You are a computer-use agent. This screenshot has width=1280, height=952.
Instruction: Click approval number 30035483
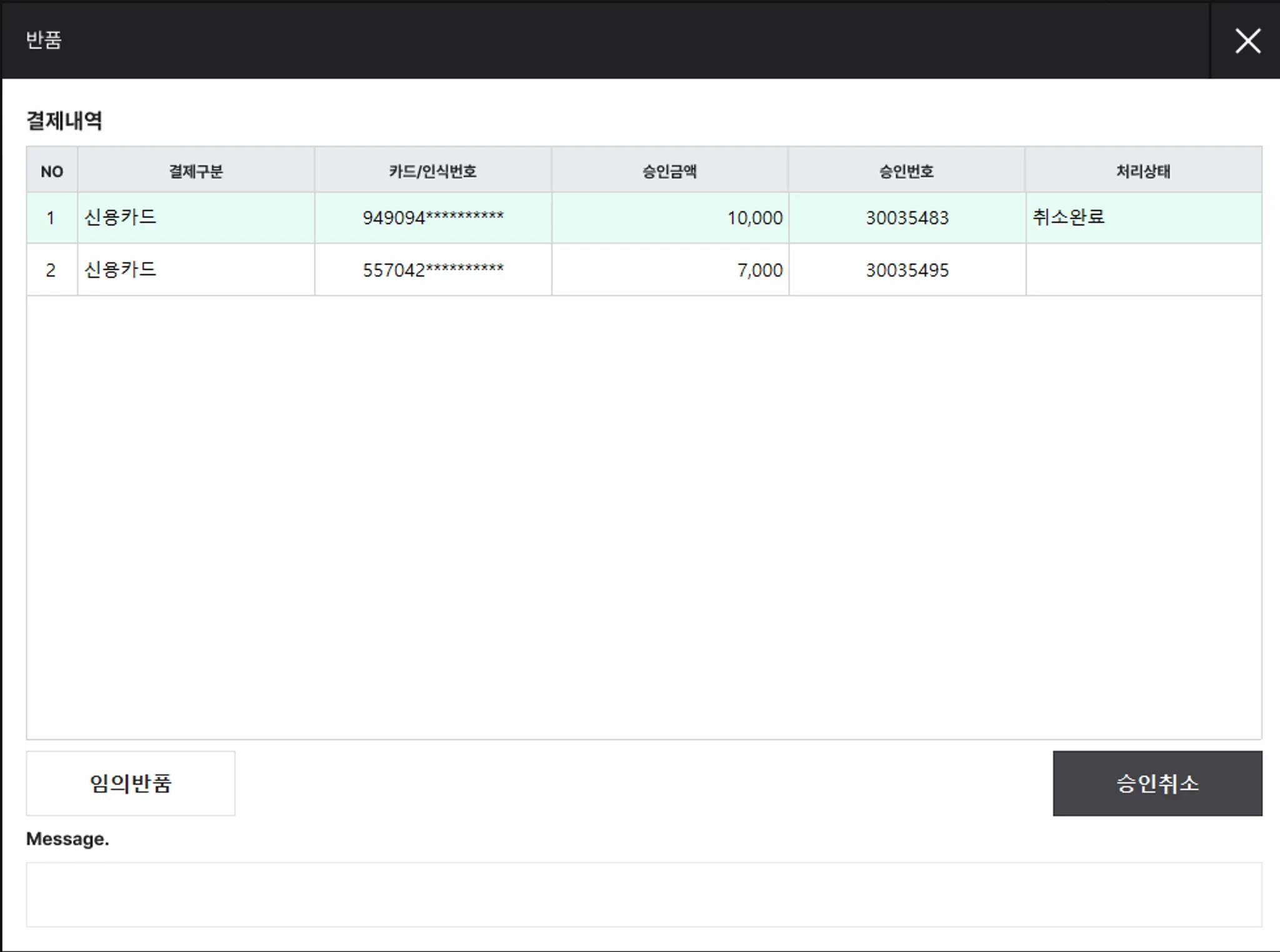click(907, 218)
